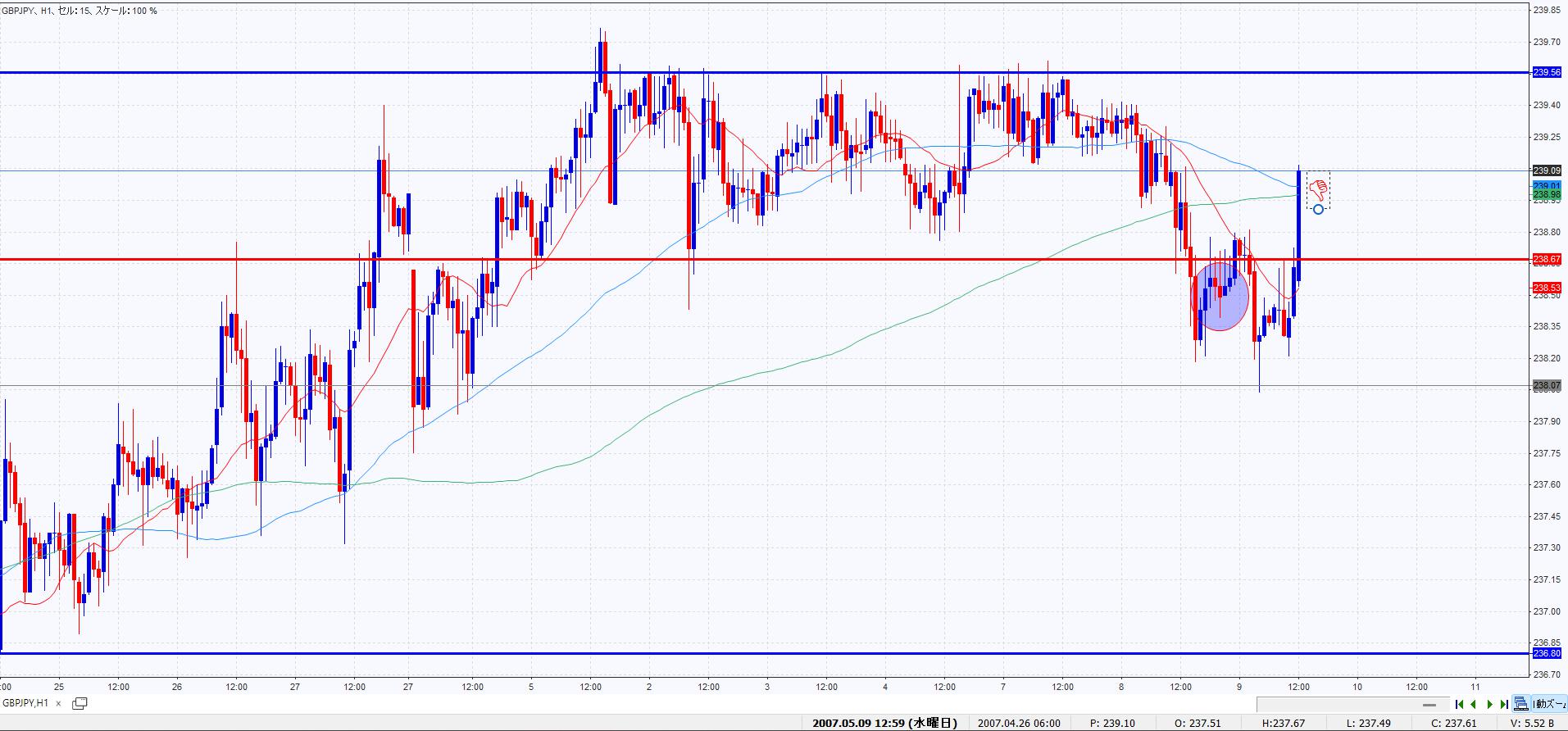Open the new chart window icon beside the tab
The width and height of the screenshot is (1568, 731).
80,703
